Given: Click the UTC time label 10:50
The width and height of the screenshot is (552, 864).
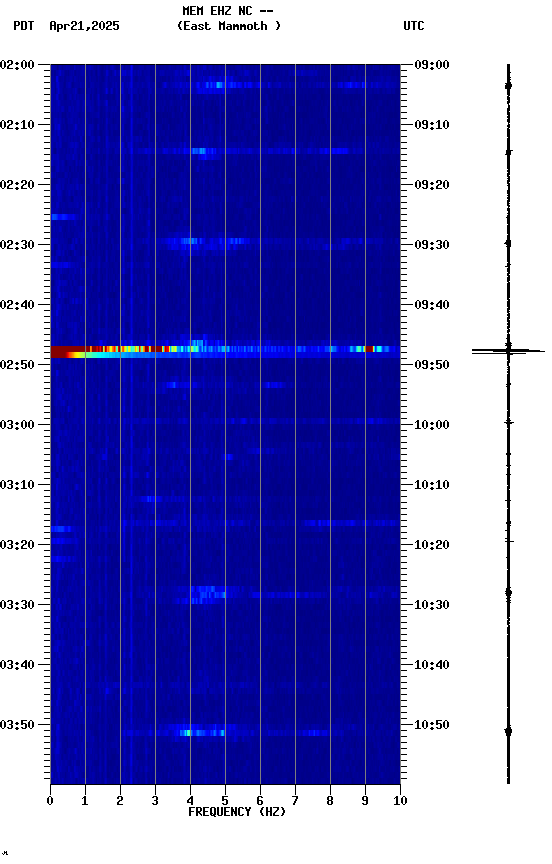Looking at the screenshot, I should click(432, 725).
